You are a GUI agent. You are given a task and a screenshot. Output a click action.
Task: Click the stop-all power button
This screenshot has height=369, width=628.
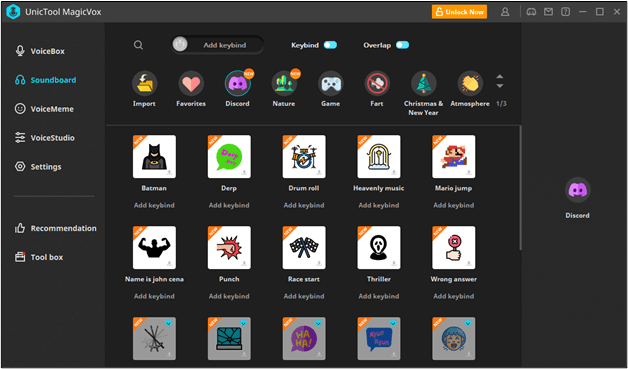pos(180,45)
